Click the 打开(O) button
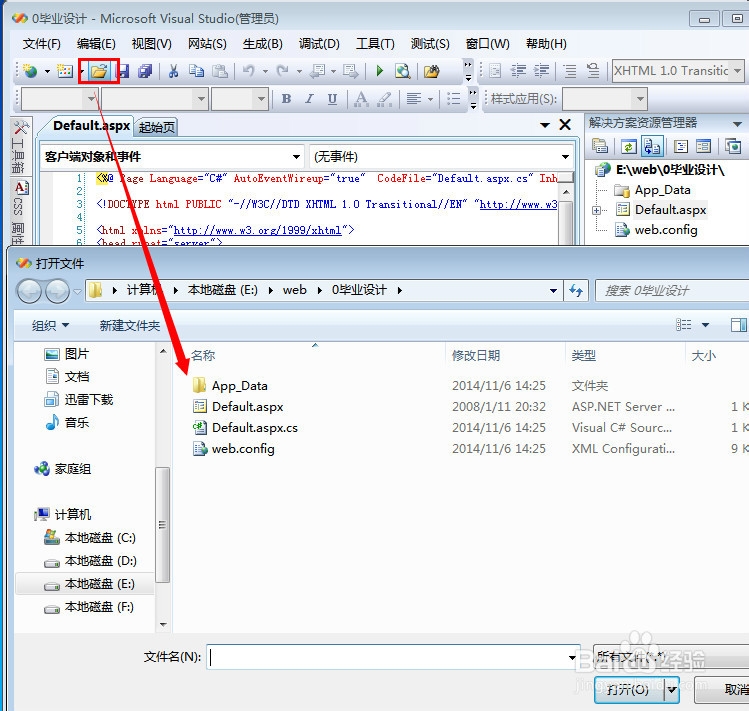 pyautogui.click(x=630, y=689)
